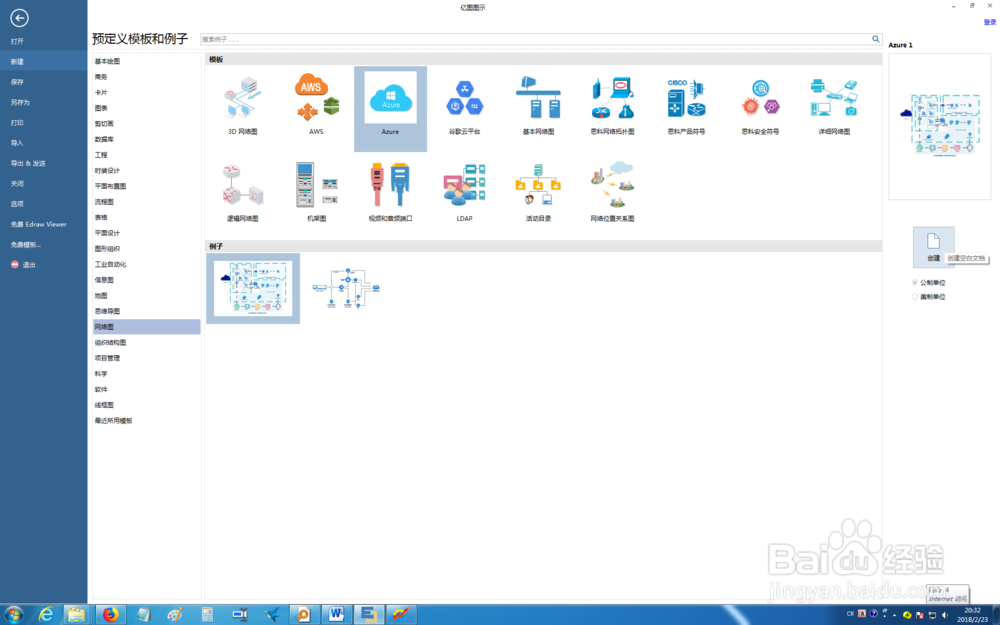Viewport: 1000px width, 625px height.
Task: Select 基本绘图 category
Action: click(107, 61)
